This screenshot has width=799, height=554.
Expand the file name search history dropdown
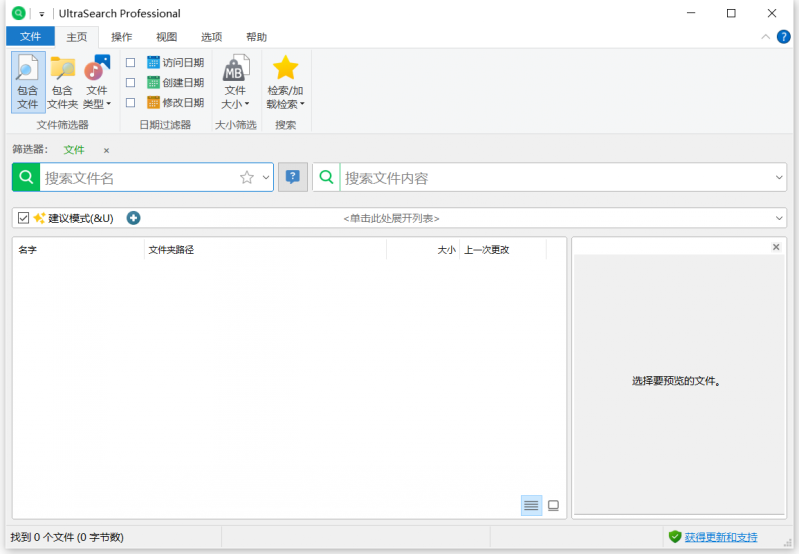(265, 177)
